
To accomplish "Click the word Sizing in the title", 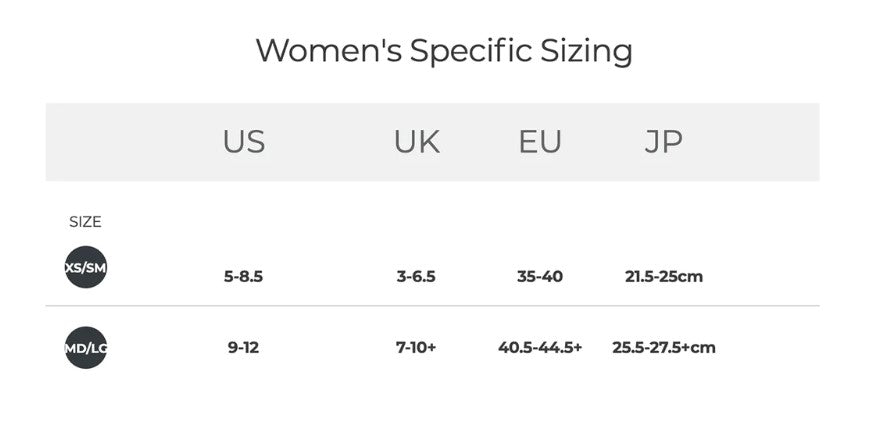I will point(581,49).
